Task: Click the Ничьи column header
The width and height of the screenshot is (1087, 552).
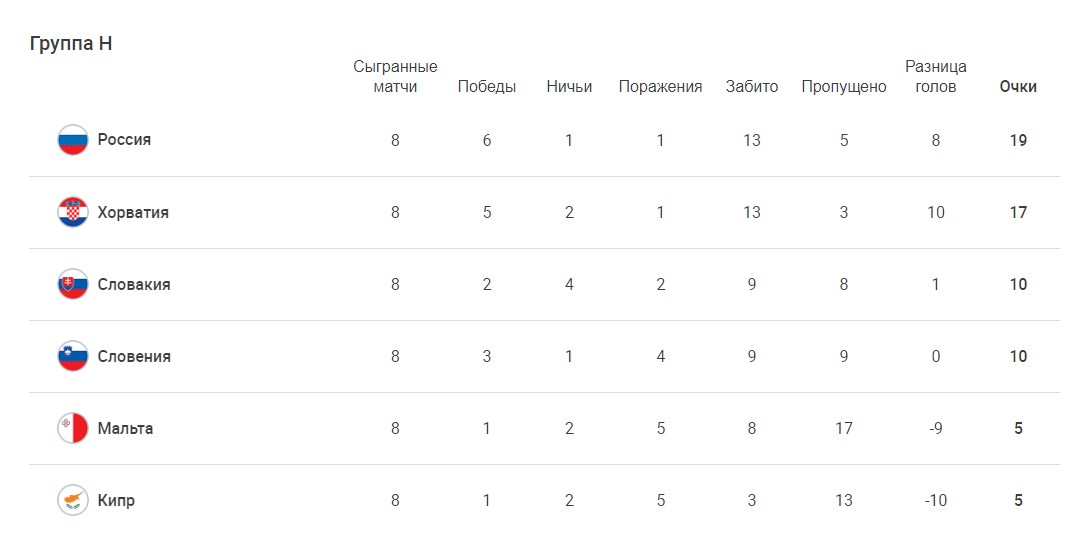Action: [569, 87]
